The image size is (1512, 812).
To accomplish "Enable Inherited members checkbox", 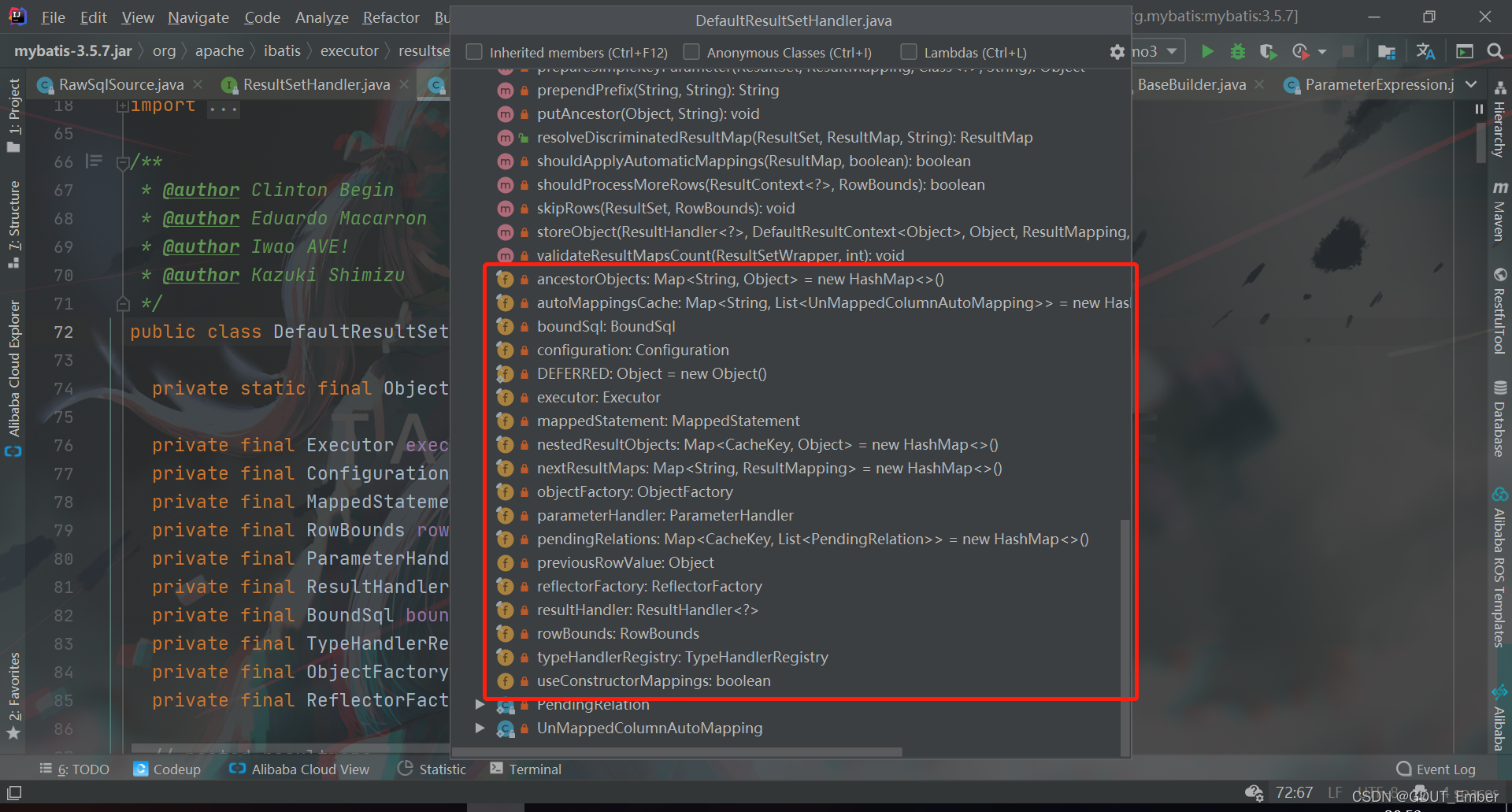I will click(474, 52).
